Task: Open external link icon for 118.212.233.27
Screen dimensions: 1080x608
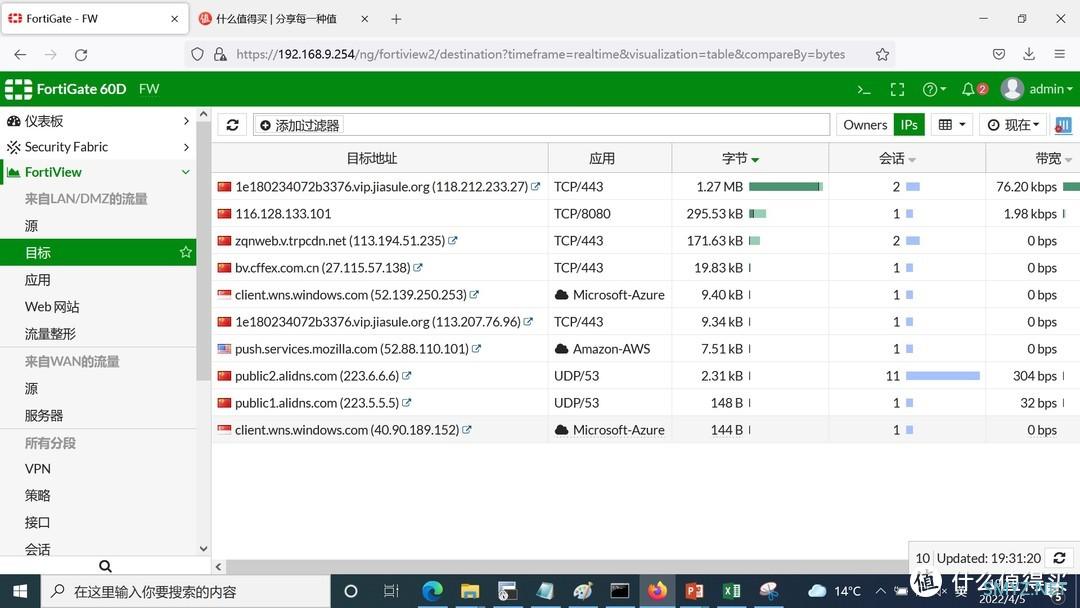Action: click(x=536, y=186)
